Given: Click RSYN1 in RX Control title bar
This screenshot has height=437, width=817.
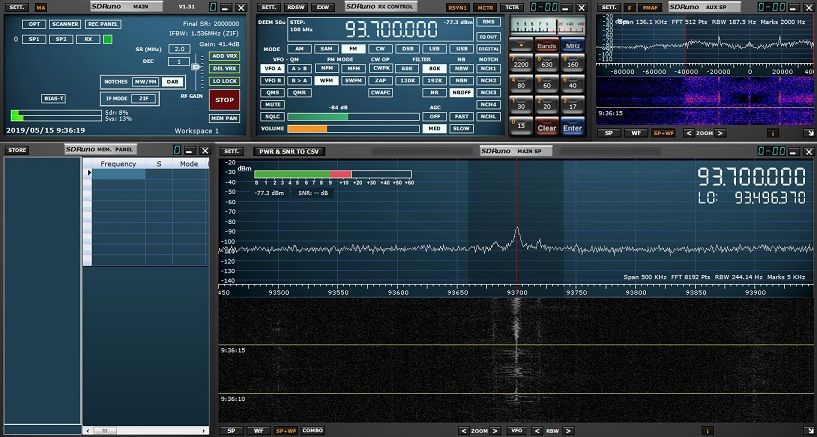Looking at the screenshot, I should [x=457, y=8].
